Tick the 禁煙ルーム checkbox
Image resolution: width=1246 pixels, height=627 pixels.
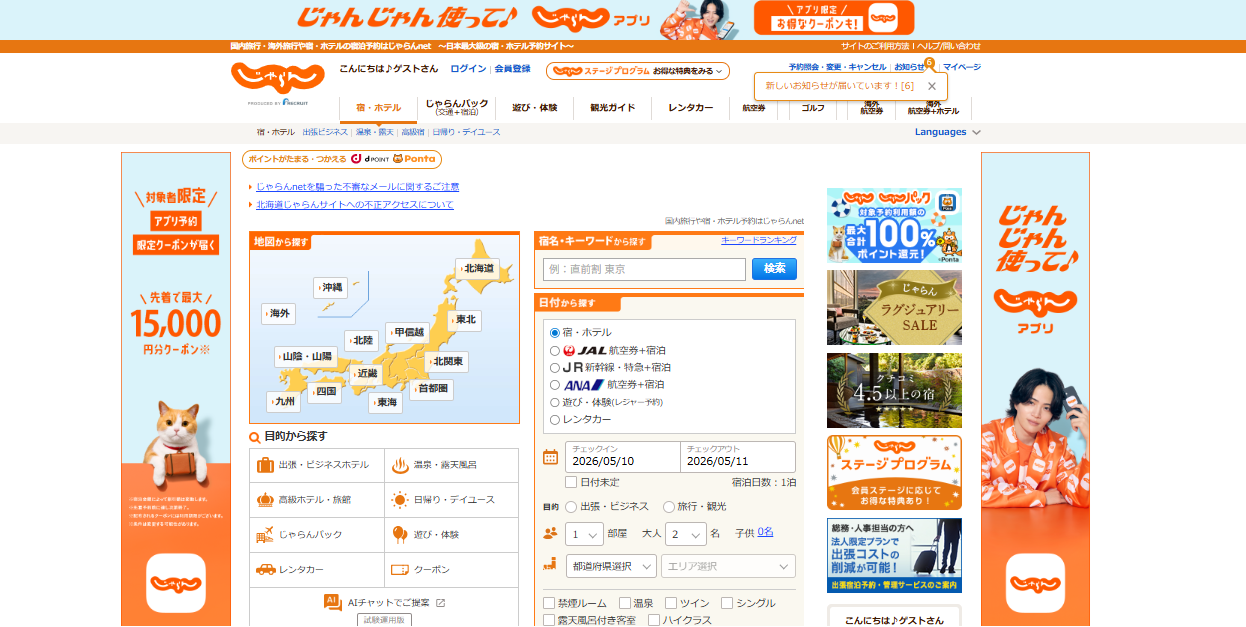[549, 603]
